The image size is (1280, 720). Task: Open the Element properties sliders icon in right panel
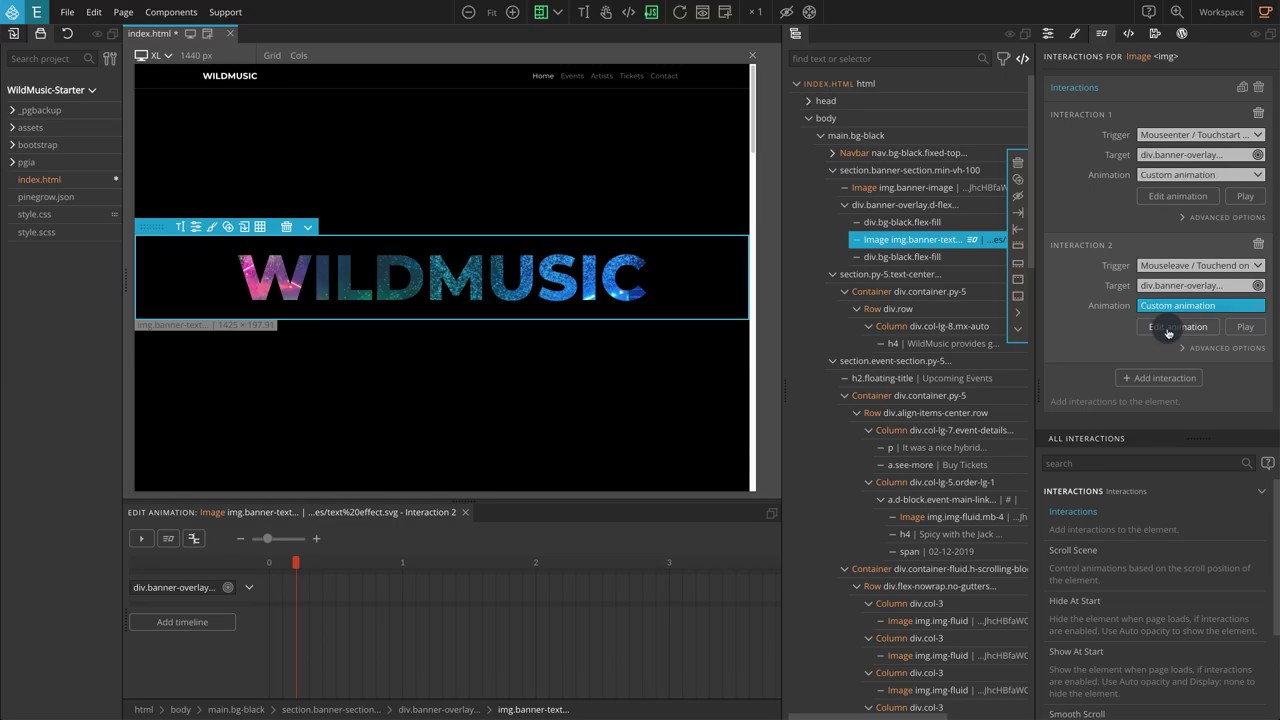coord(1048,34)
